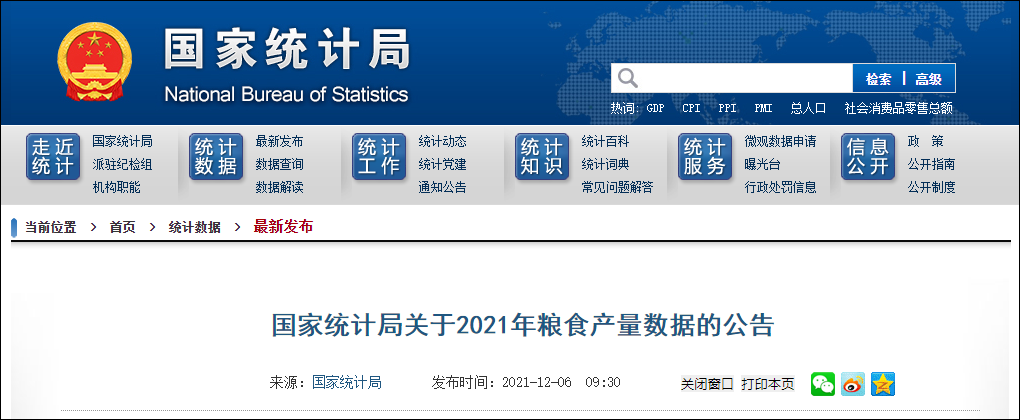Viewport: 1020px width, 420px height.
Task: Share the article via the Weibo icon
Action: pos(853,384)
